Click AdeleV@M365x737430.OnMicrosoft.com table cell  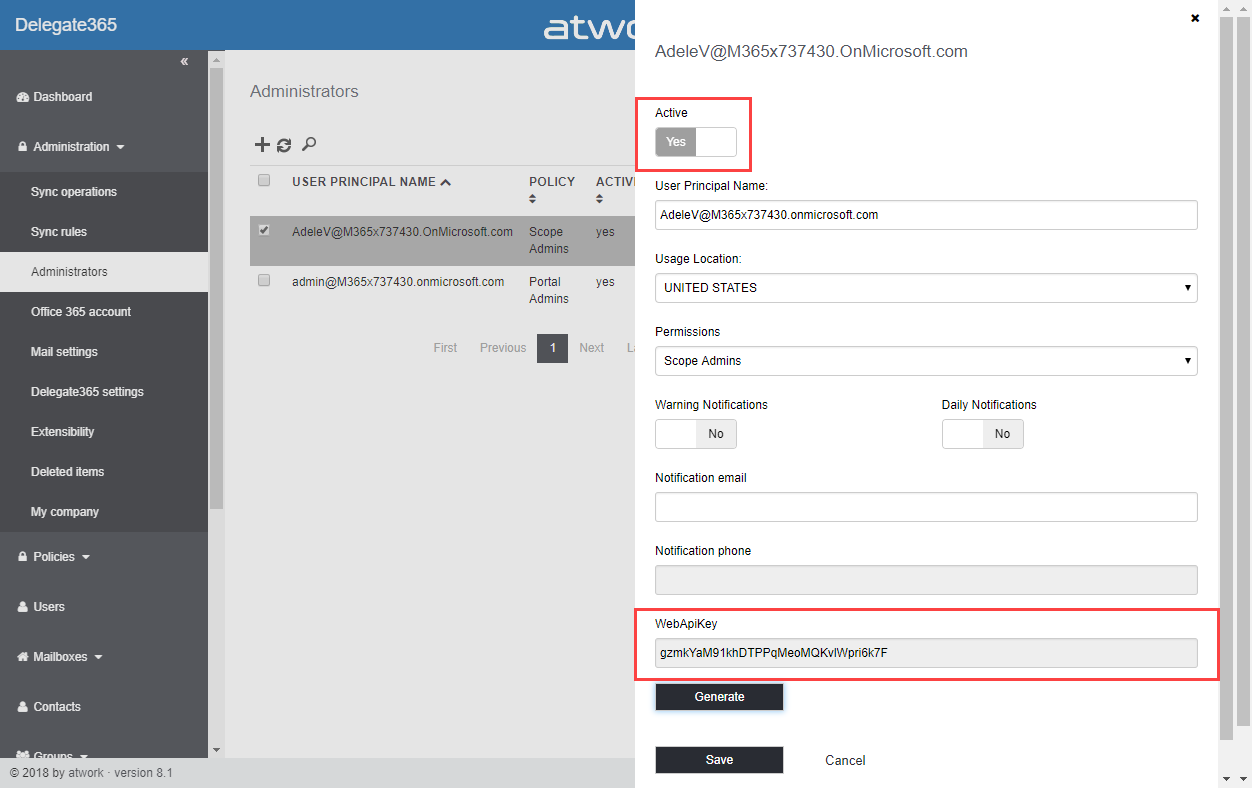coord(402,232)
